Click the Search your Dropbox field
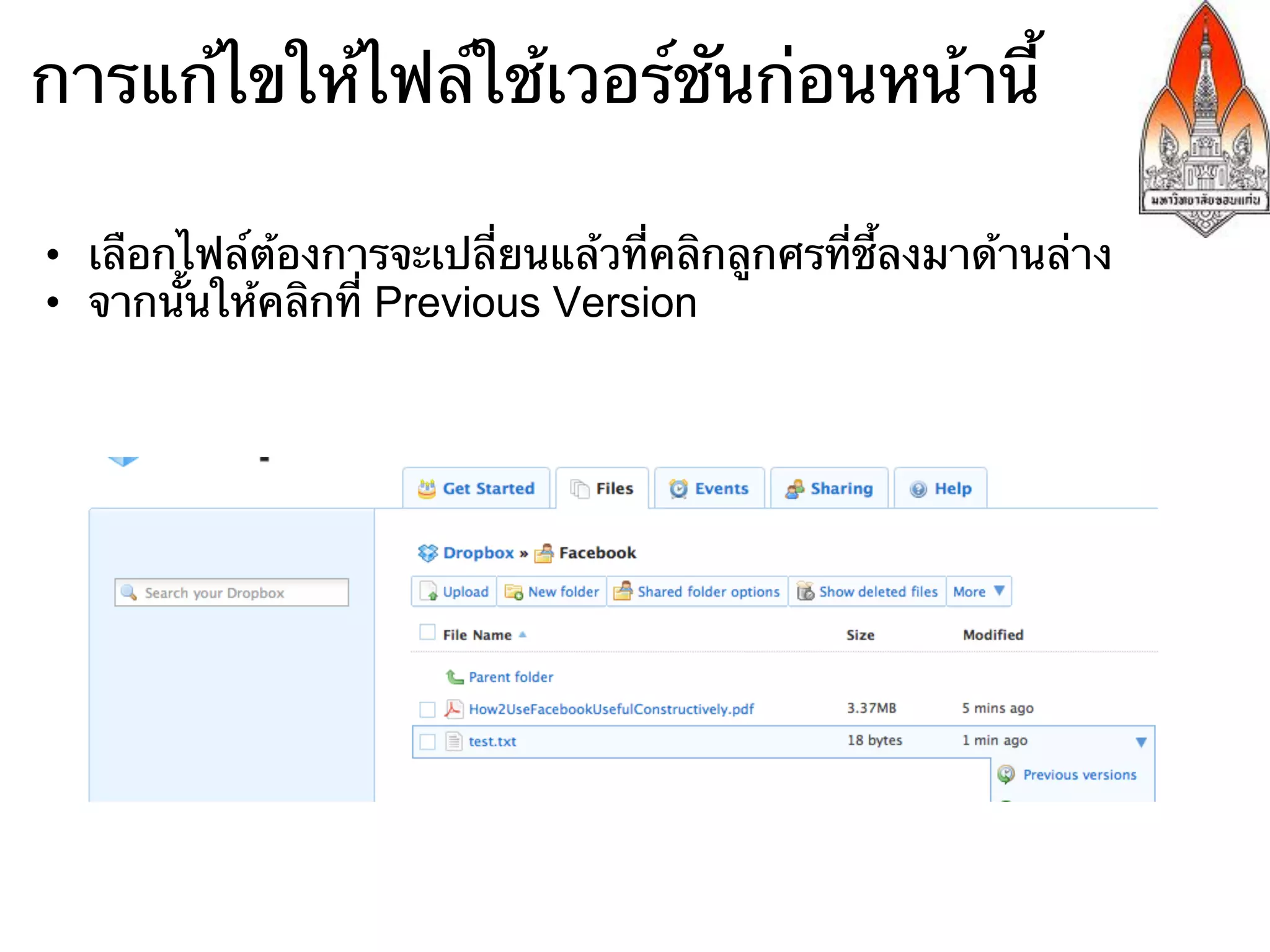The width and height of the screenshot is (1270, 952). point(231,593)
